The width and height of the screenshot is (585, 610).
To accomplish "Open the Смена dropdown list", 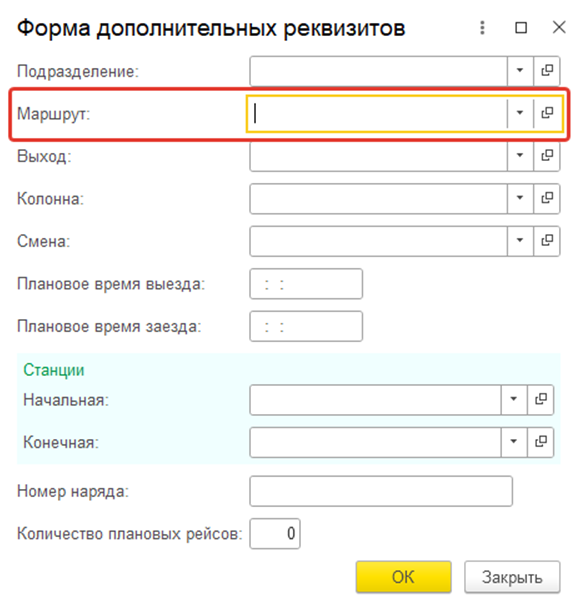I will click(x=520, y=240).
